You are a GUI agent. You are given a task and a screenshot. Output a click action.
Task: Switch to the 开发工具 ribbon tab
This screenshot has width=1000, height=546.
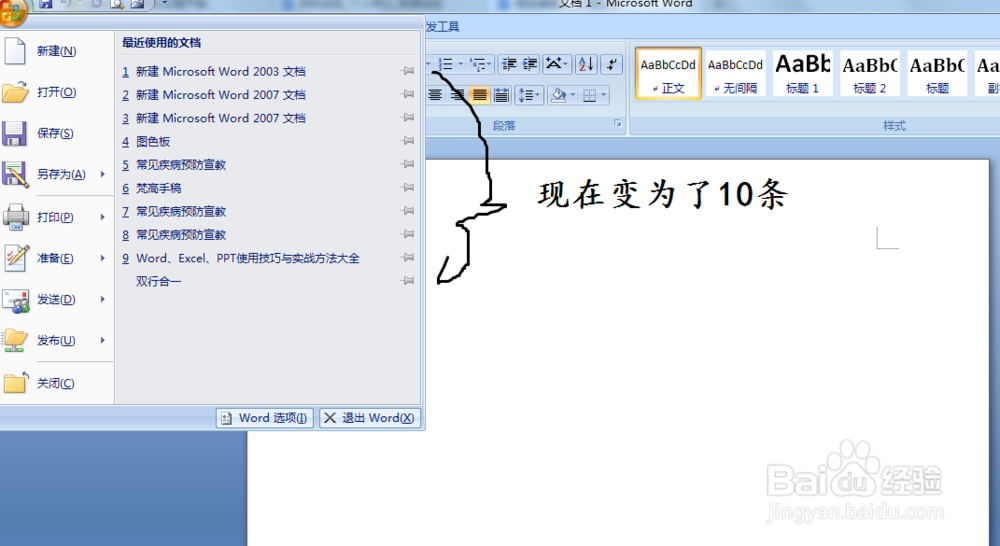[443, 27]
